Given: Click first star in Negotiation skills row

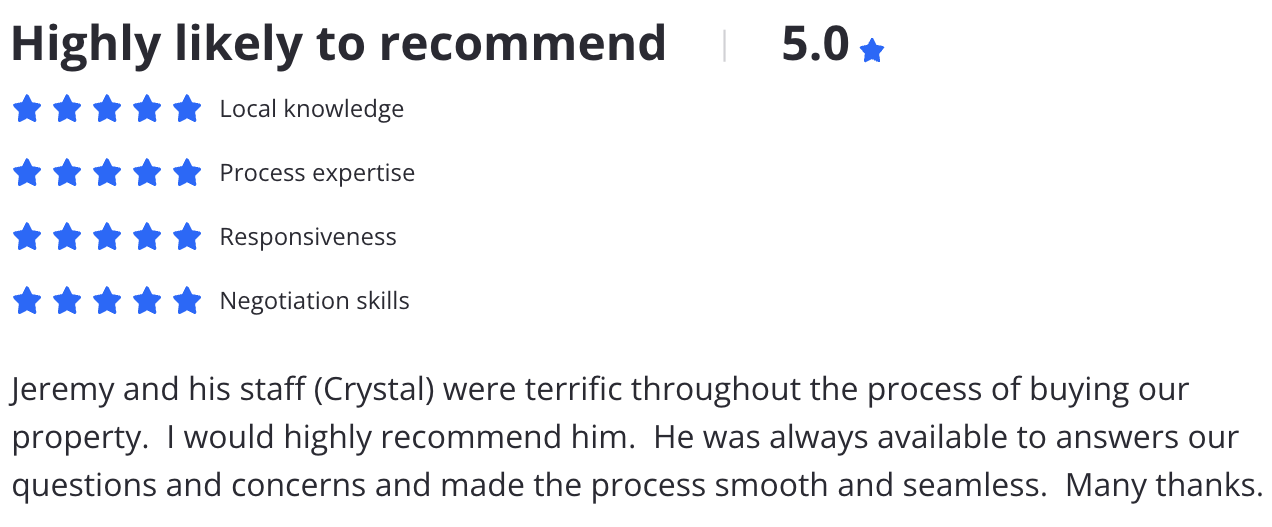Looking at the screenshot, I should coord(27,301).
